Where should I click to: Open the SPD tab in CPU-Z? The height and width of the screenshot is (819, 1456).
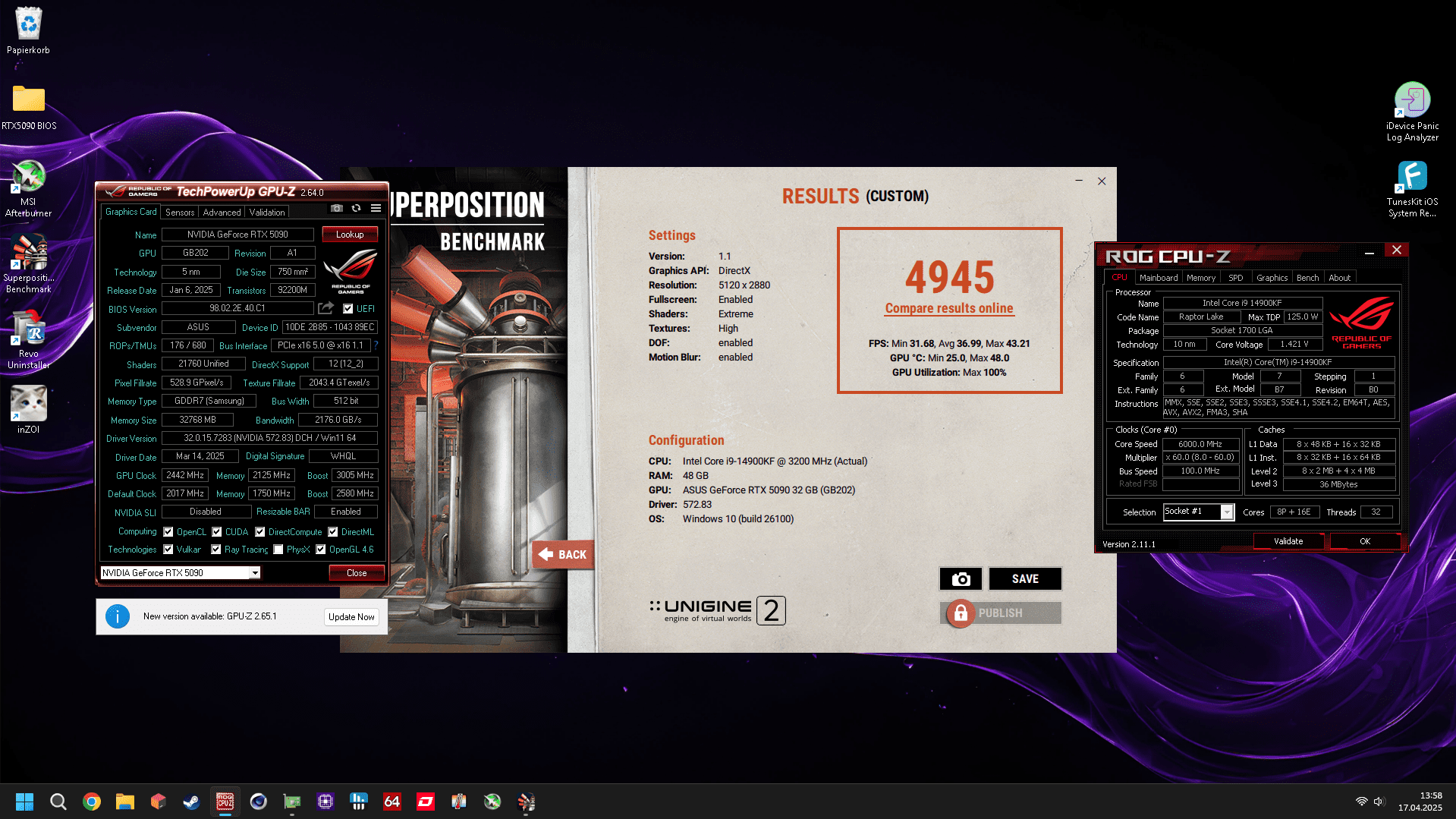tap(1236, 278)
